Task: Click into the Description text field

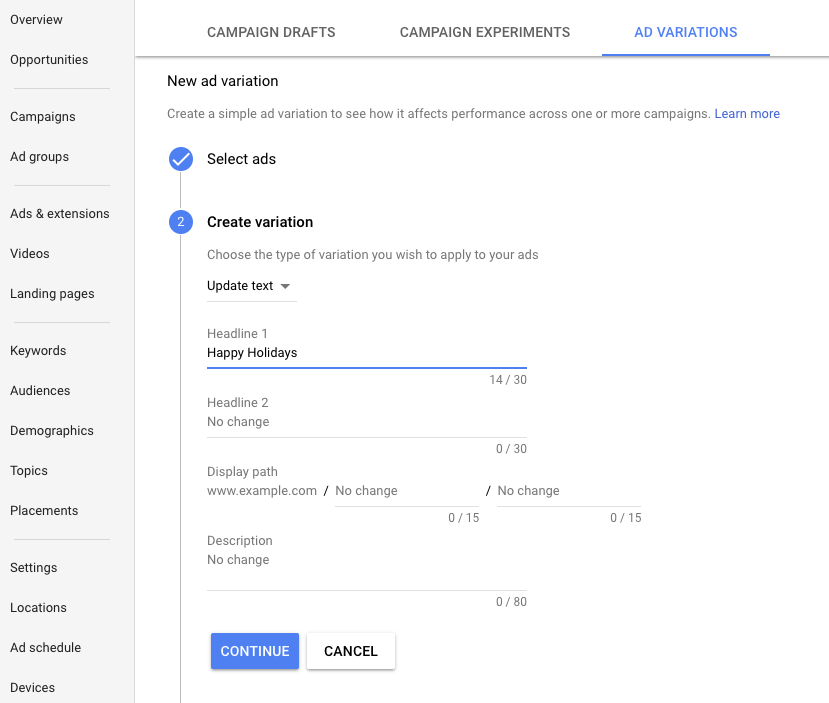Action: 366,561
